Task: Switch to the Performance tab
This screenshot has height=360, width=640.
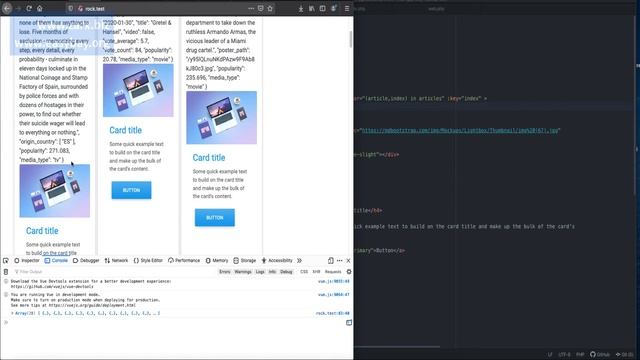Action: [184, 260]
